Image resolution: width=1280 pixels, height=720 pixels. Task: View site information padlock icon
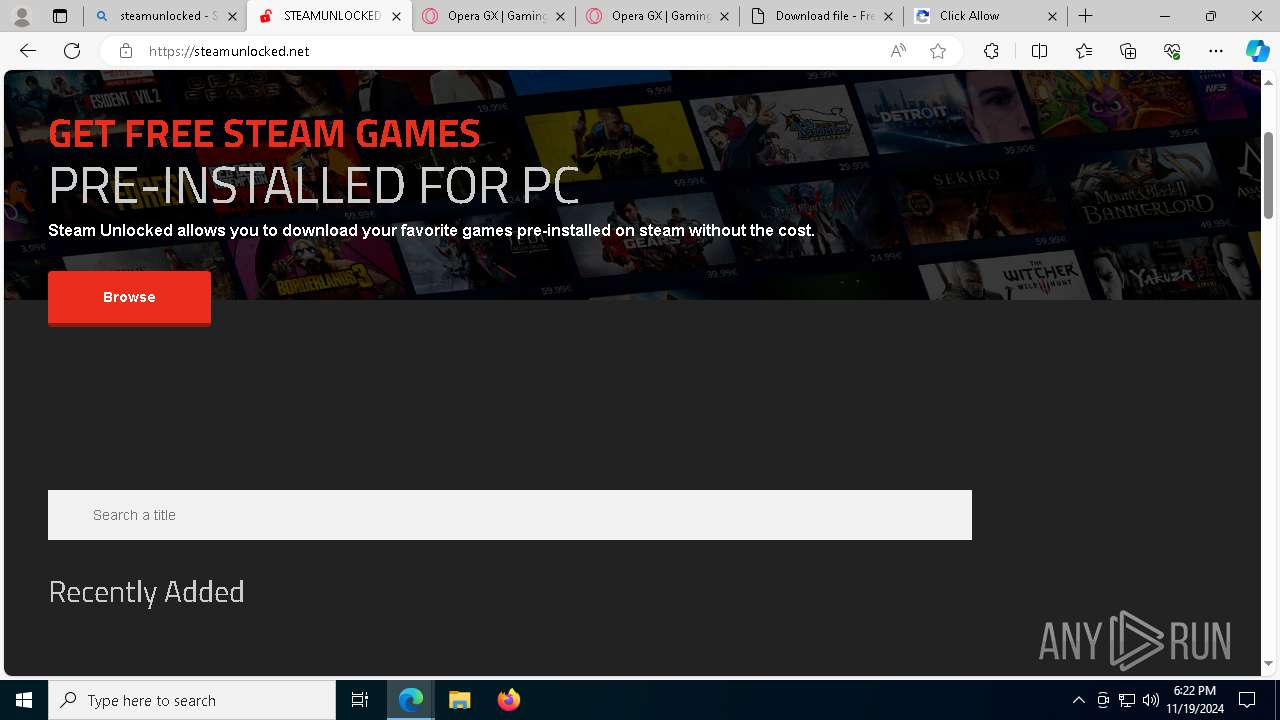coord(126,51)
